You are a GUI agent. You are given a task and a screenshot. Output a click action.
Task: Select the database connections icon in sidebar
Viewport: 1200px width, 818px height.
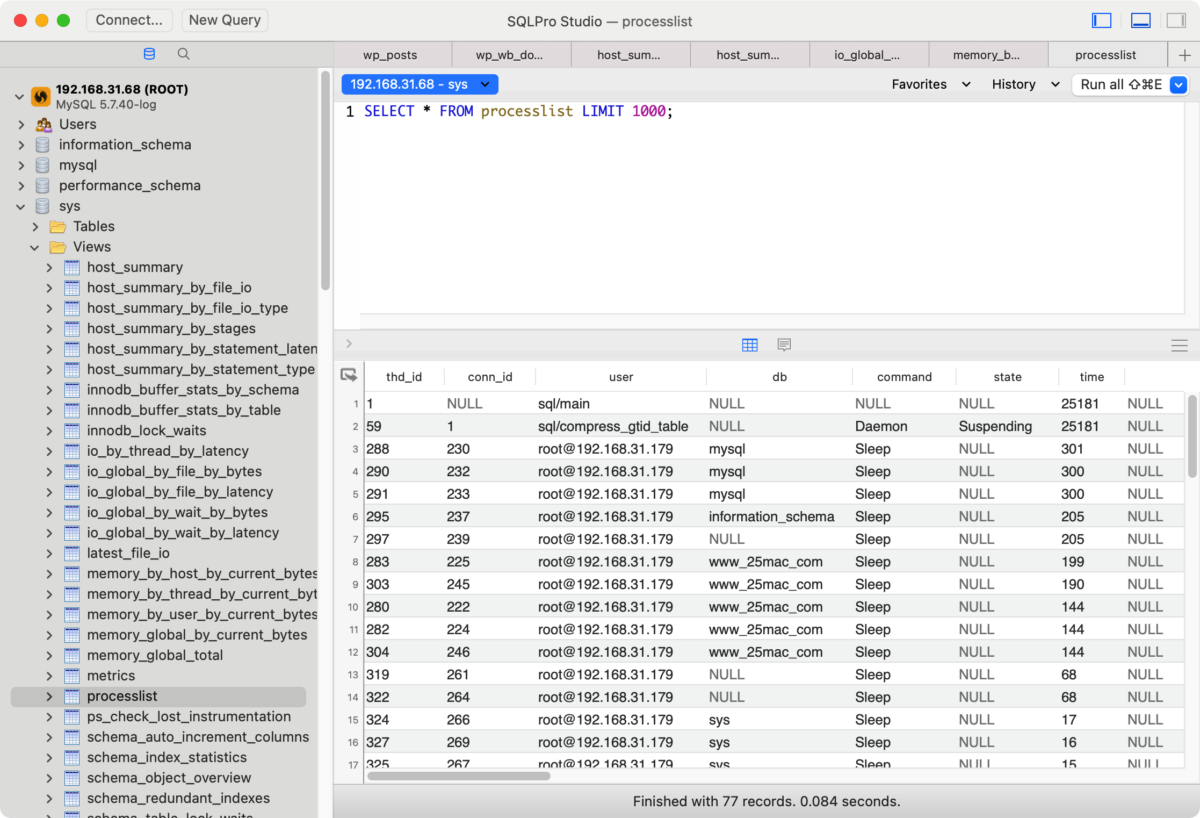point(149,54)
